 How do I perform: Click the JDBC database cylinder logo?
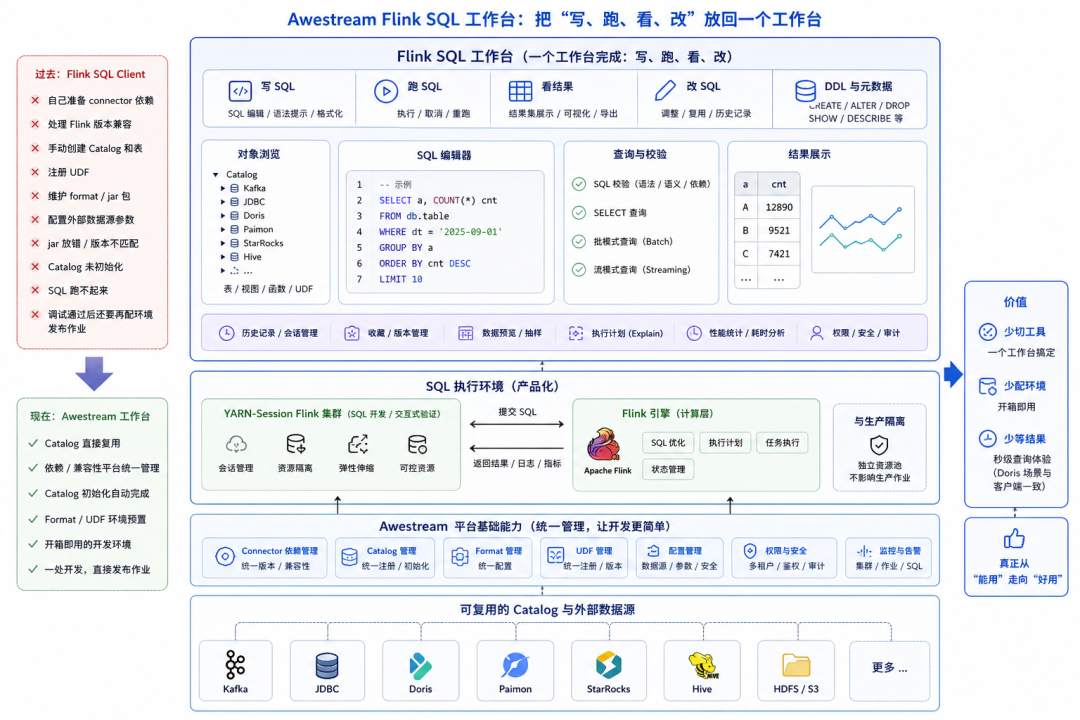click(x=326, y=666)
